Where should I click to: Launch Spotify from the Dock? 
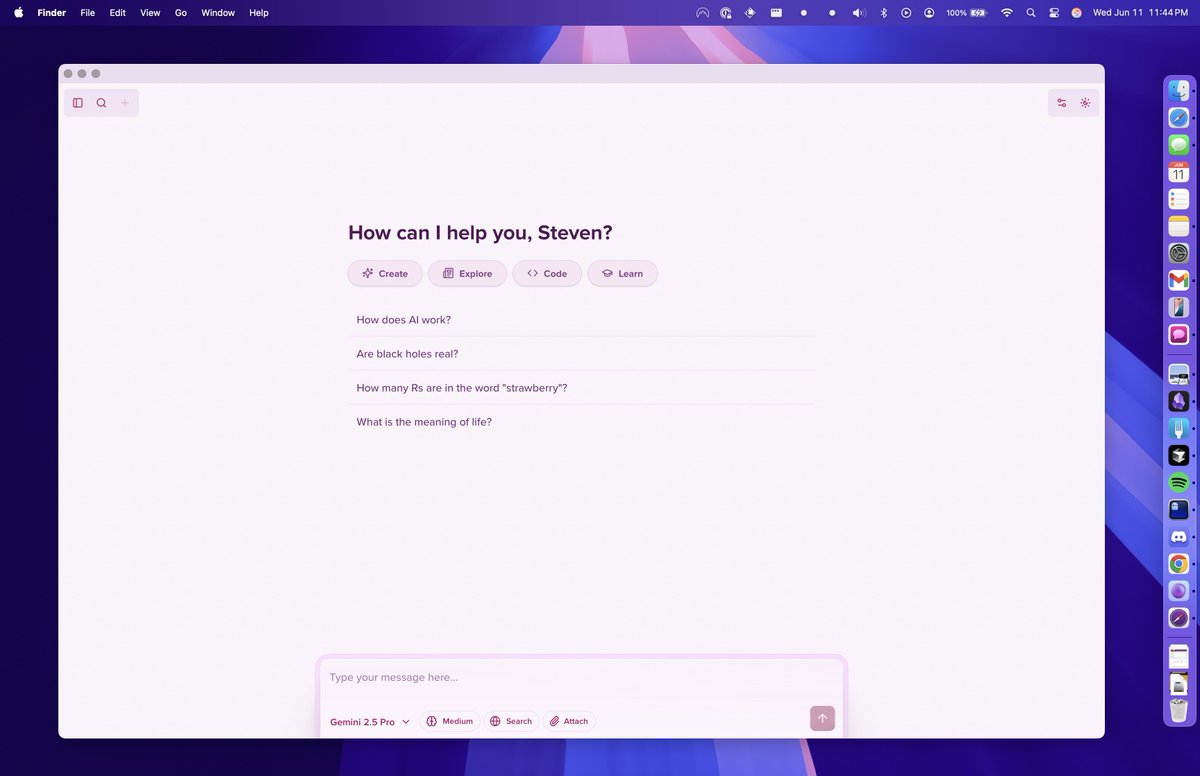1179,482
